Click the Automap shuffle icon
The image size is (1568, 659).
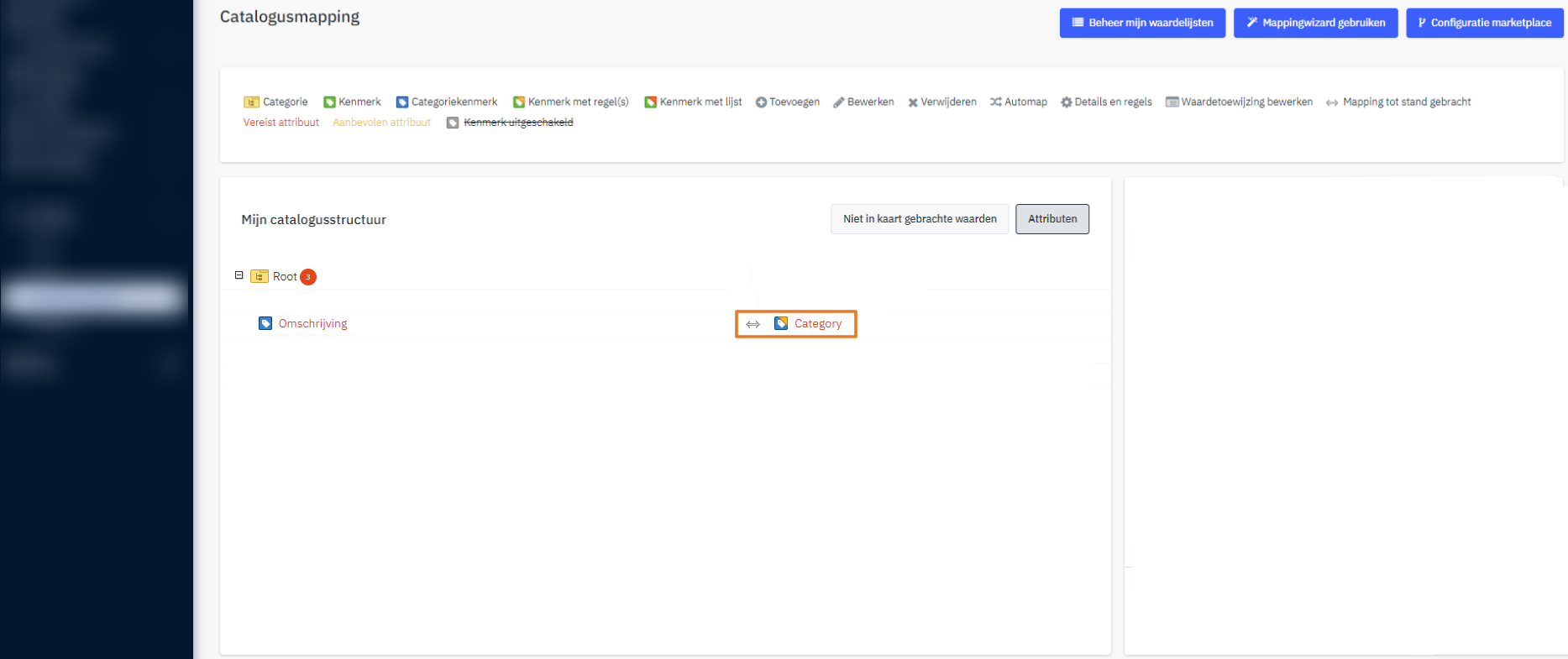pyautogui.click(x=995, y=102)
